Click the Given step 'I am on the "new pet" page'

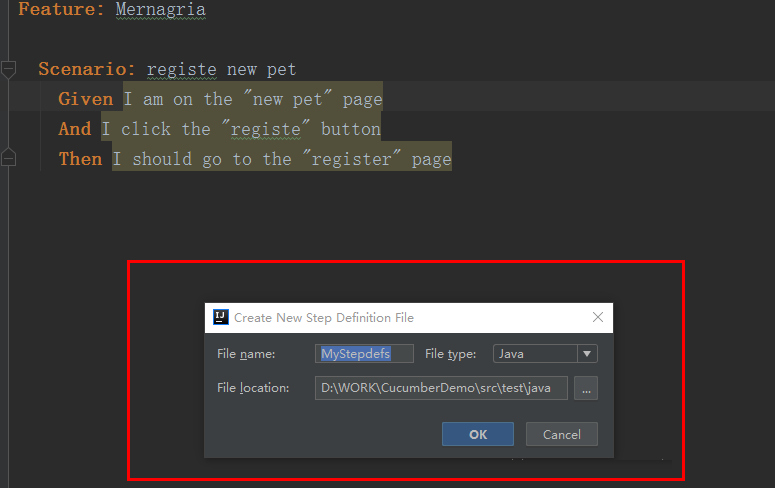(253, 99)
